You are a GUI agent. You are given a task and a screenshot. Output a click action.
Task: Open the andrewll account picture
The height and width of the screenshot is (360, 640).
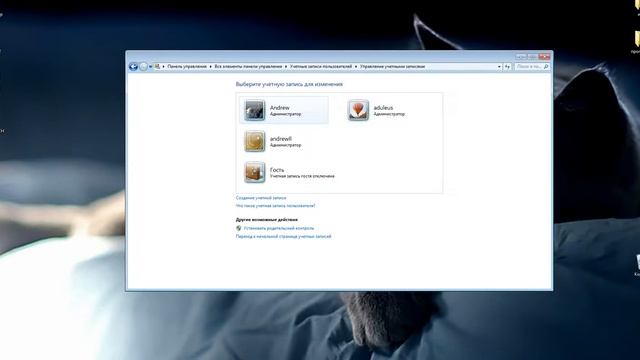coord(254,141)
